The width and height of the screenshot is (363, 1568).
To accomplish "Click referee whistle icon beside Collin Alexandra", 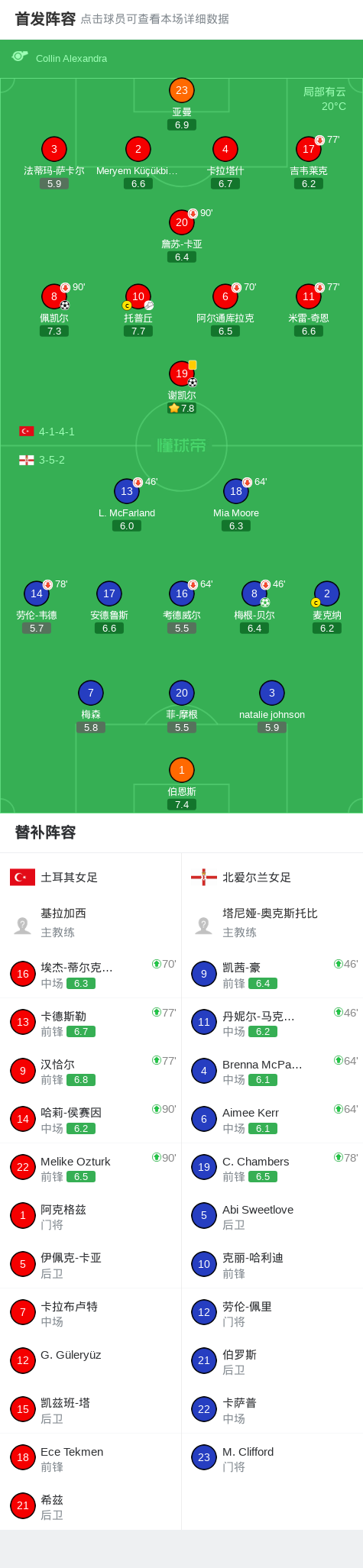I will point(20,57).
